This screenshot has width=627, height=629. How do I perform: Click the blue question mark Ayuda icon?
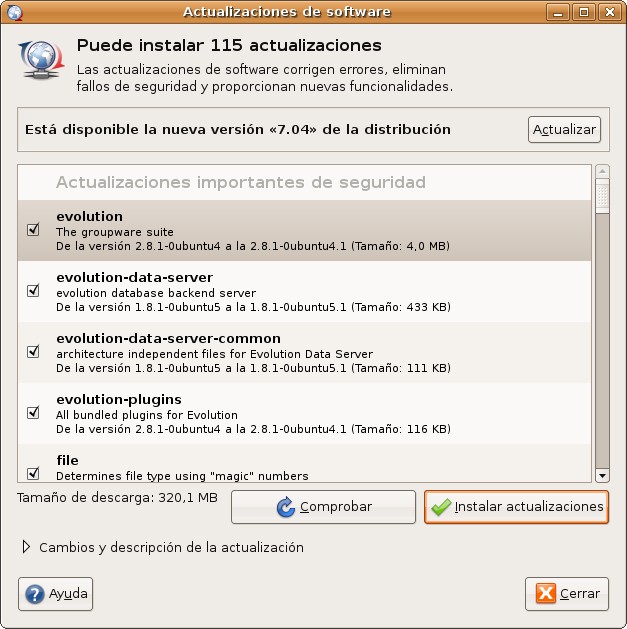(35, 594)
